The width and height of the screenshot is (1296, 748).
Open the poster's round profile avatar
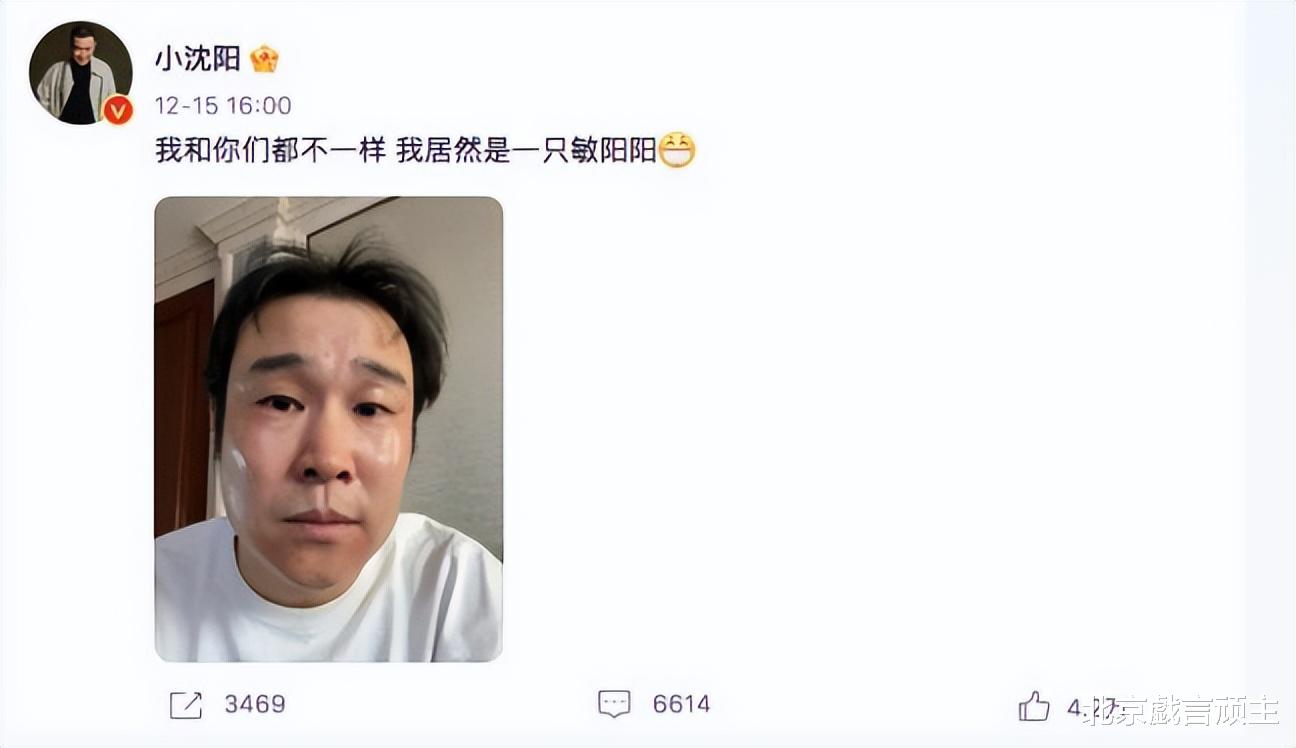[x=80, y=72]
